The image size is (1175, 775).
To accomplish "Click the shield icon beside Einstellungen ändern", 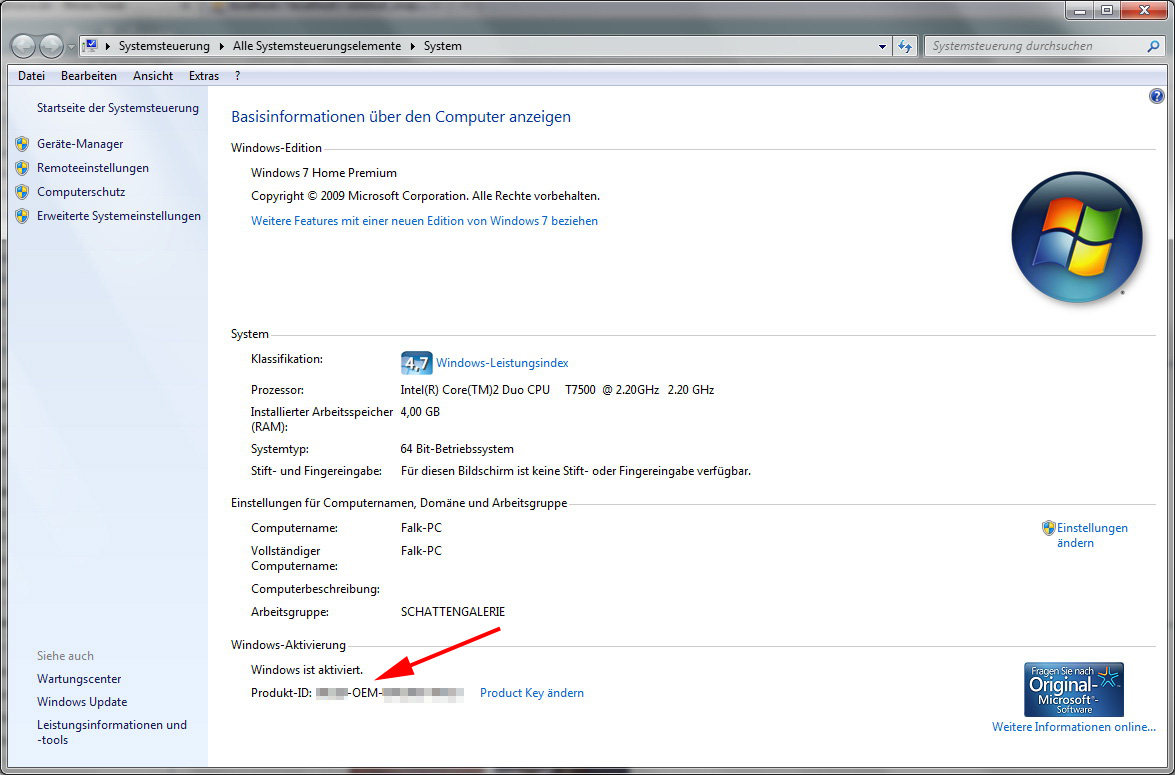I will [1048, 528].
